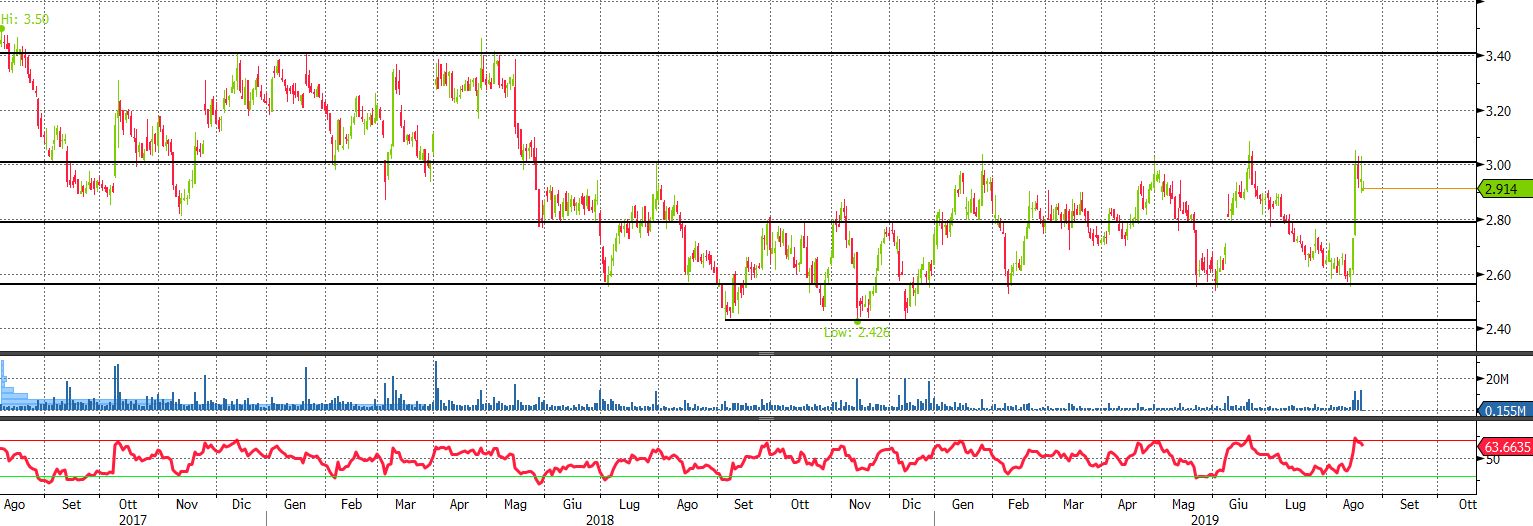
Task: Click the 3.00 price axis label
Action: 1497,165
